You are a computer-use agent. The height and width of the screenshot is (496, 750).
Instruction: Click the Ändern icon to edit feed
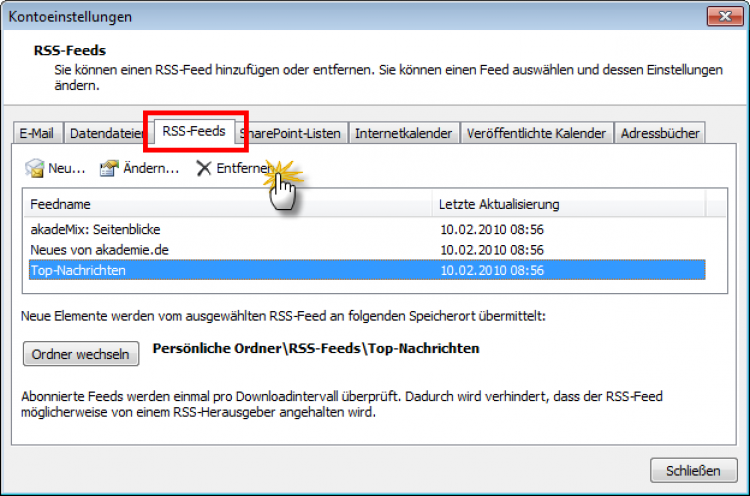[x=109, y=168]
